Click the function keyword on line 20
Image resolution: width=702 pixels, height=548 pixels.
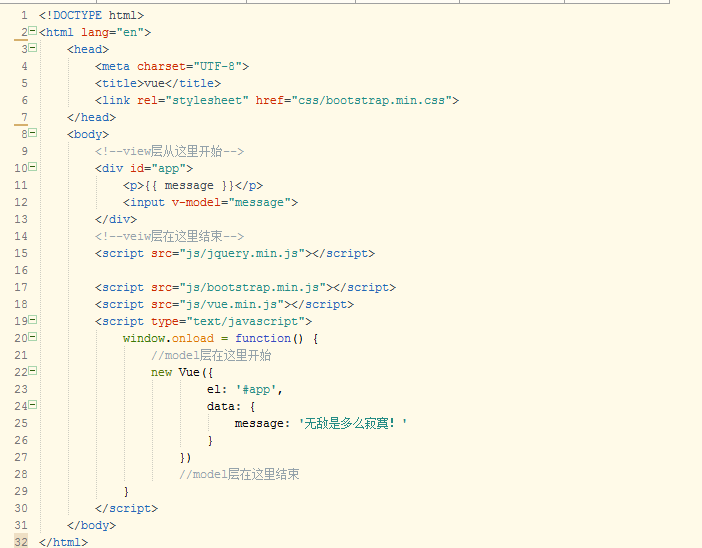(x=263, y=338)
